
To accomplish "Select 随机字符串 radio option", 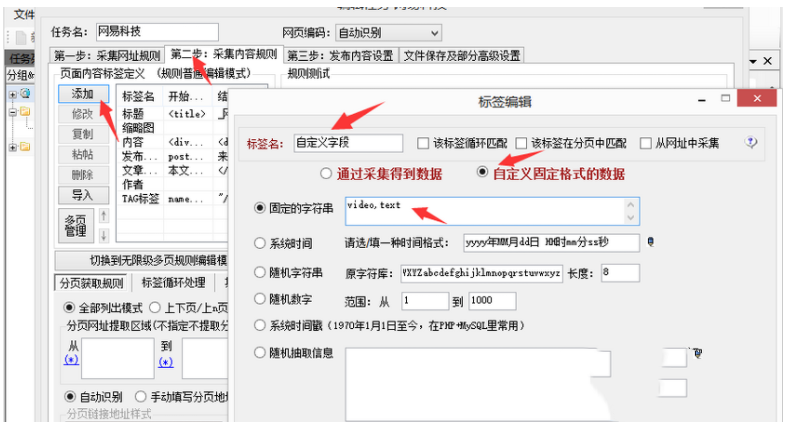I will pyautogui.click(x=260, y=272).
